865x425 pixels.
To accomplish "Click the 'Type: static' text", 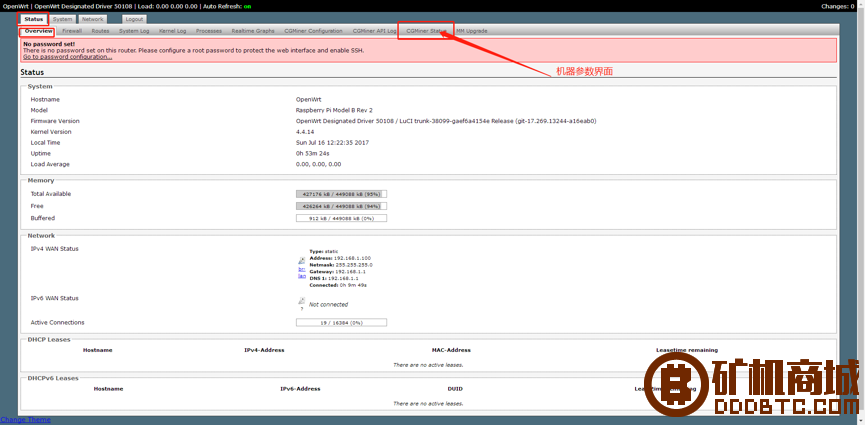I will tap(324, 251).
